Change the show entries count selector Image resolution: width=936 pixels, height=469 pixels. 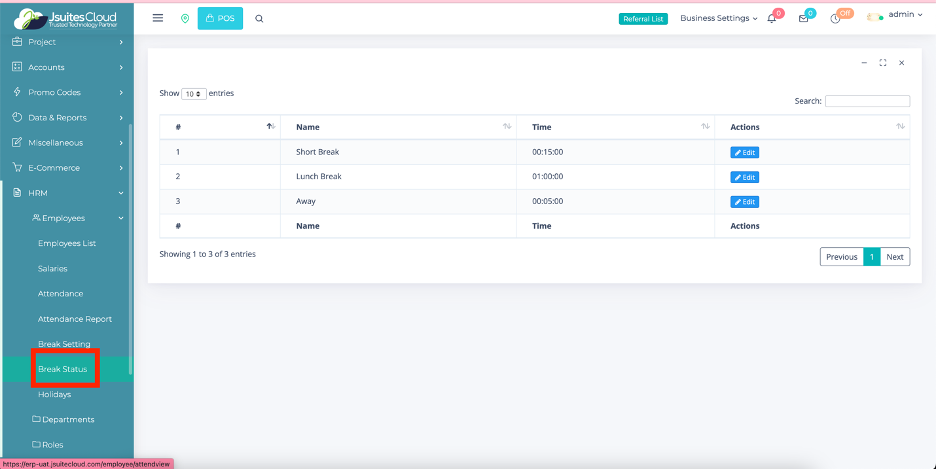coord(194,93)
